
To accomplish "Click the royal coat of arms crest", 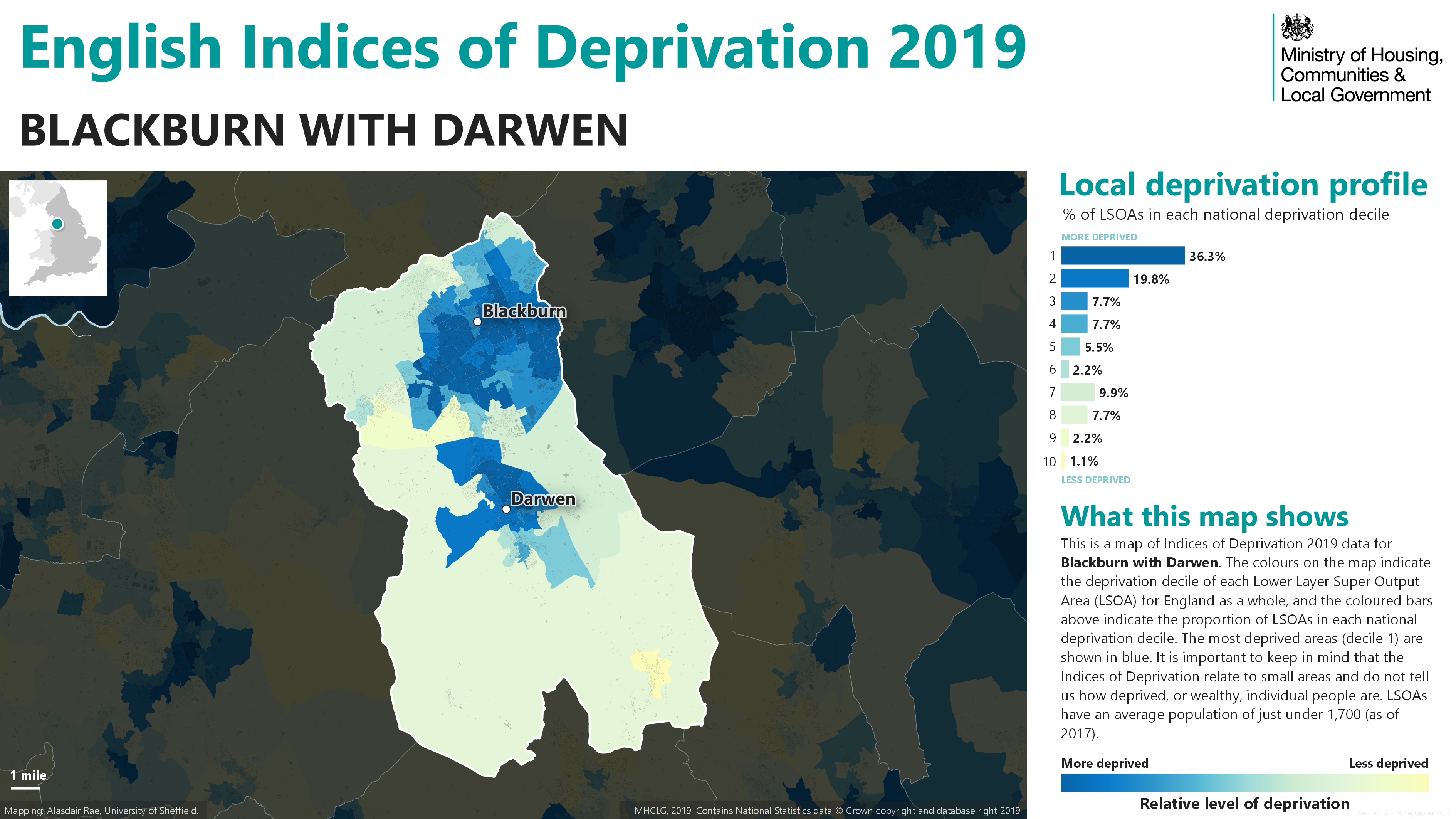I will click(1297, 27).
